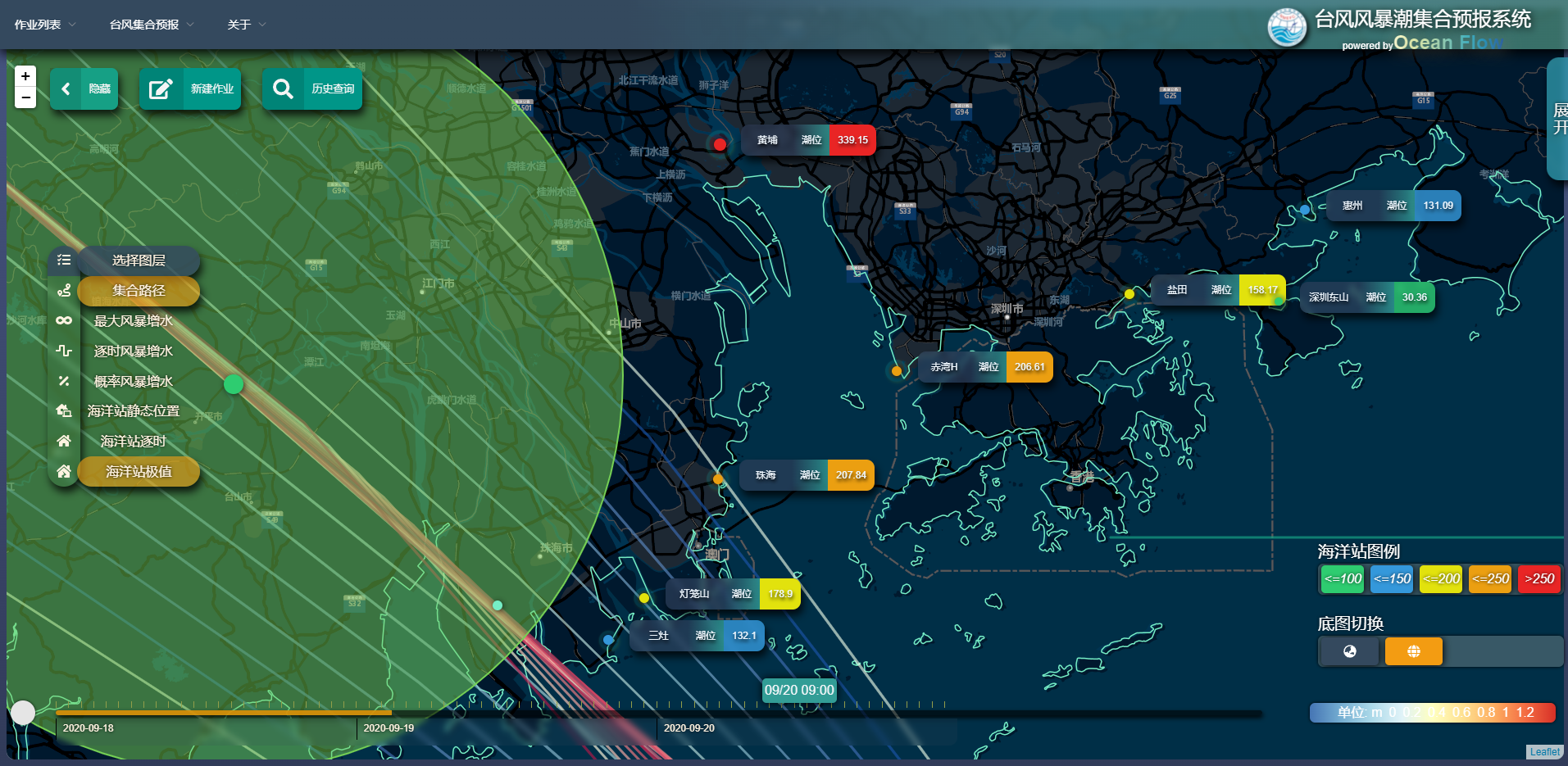Zoom in the map with plus button
The width and height of the screenshot is (1568, 766).
25,76
